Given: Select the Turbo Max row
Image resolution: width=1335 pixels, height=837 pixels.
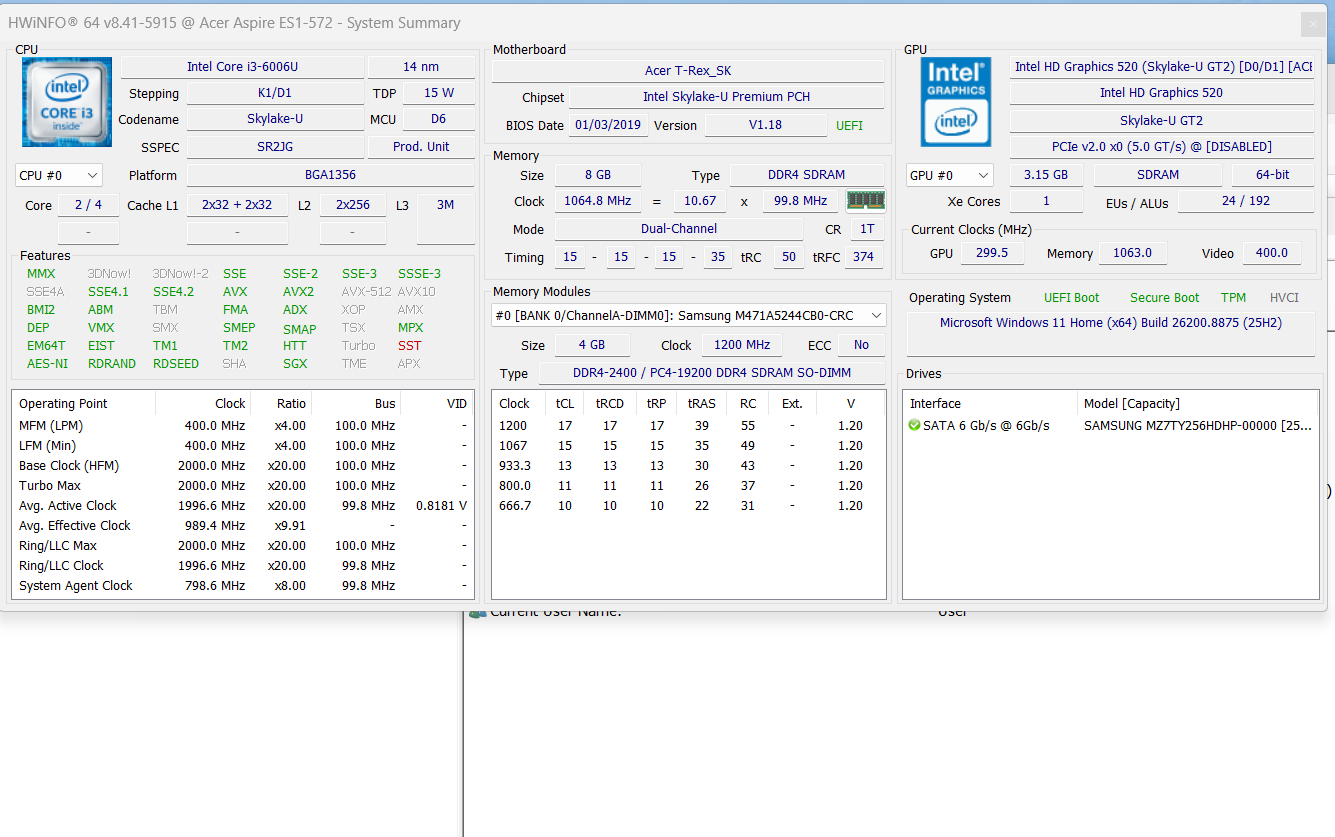Looking at the screenshot, I should [243, 486].
